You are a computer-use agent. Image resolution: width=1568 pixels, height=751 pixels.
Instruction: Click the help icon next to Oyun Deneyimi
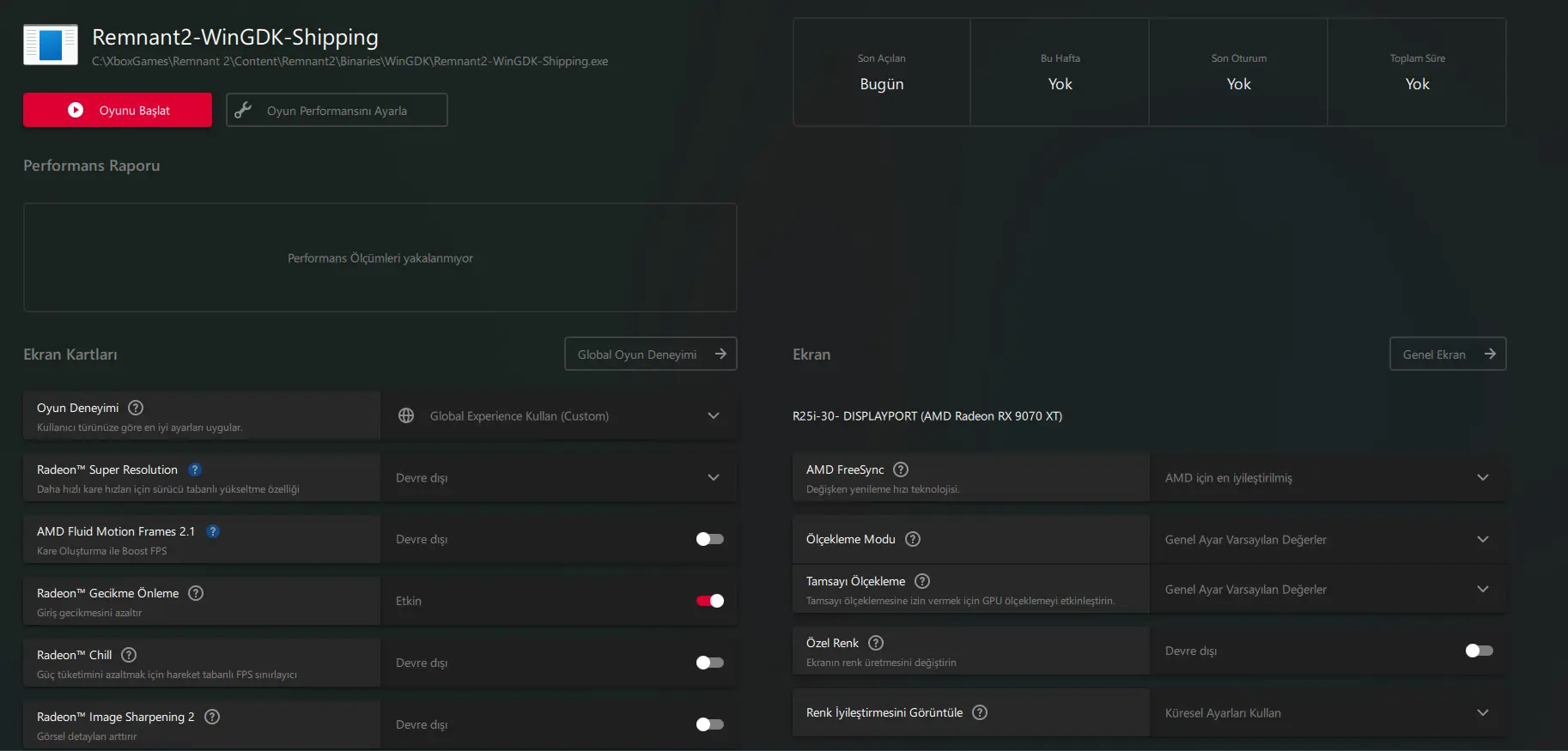click(136, 408)
